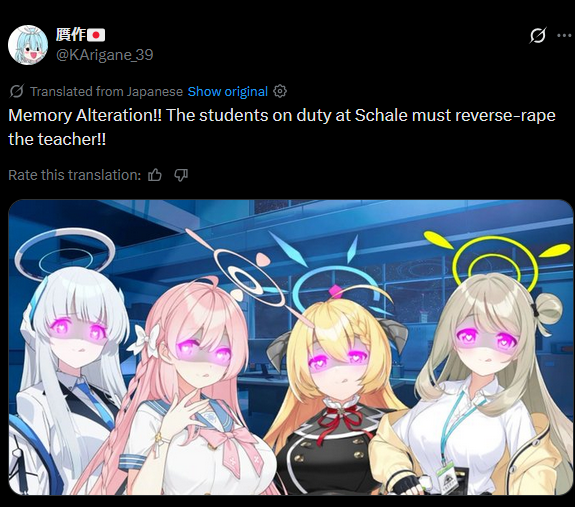
Task: Click the translated post text body
Action: point(282,127)
